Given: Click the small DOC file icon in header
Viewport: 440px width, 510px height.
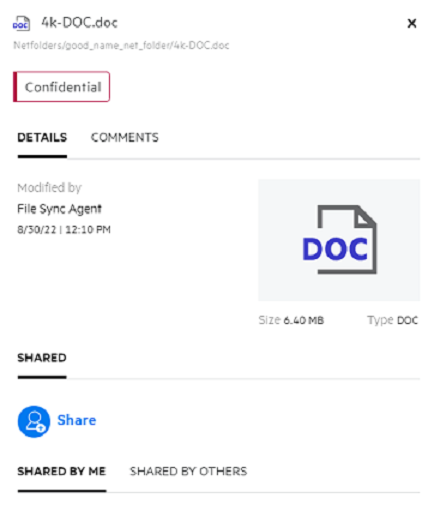Looking at the screenshot, I should (21, 23).
